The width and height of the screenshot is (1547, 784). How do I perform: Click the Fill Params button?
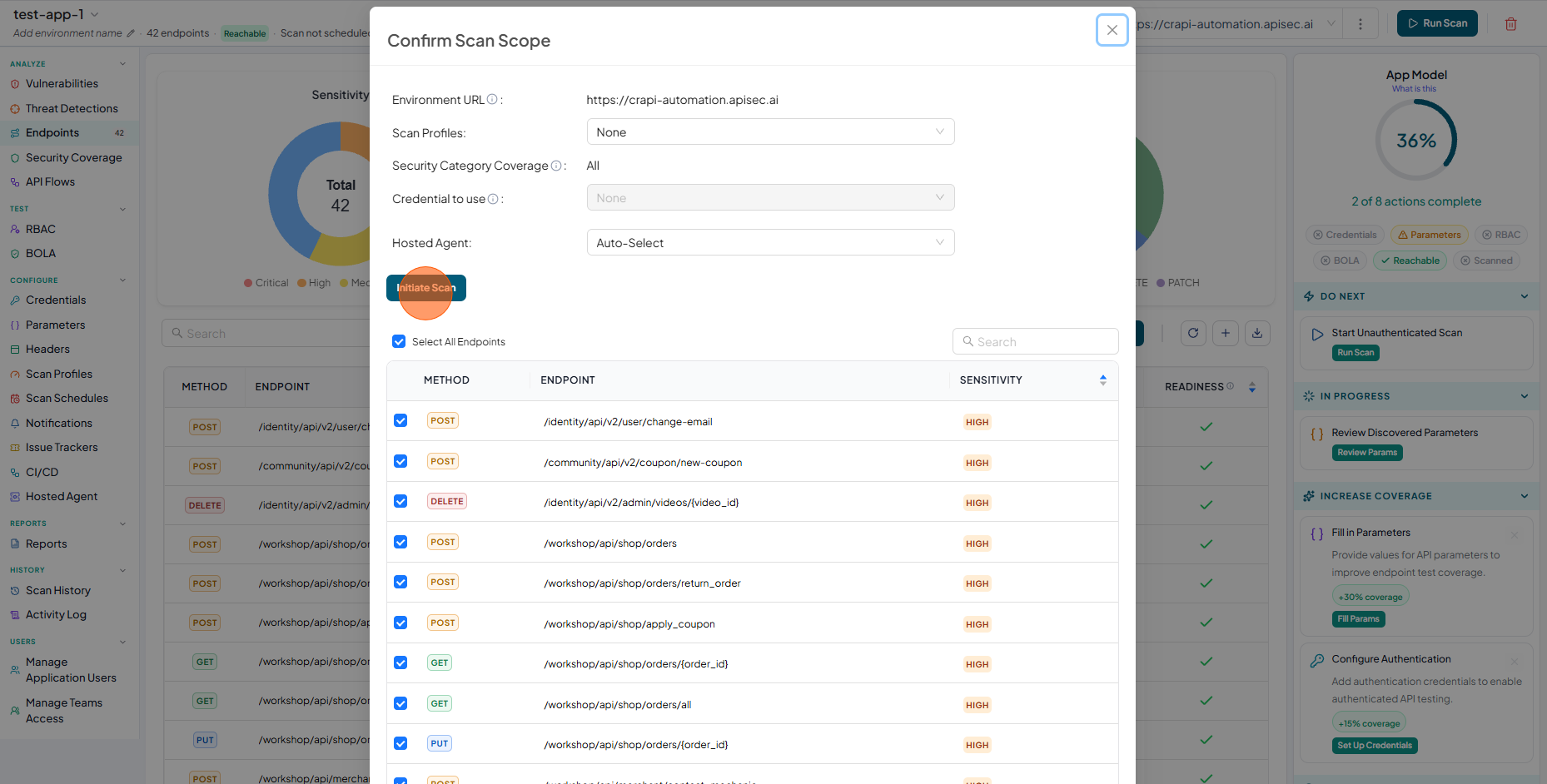(x=1358, y=619)
